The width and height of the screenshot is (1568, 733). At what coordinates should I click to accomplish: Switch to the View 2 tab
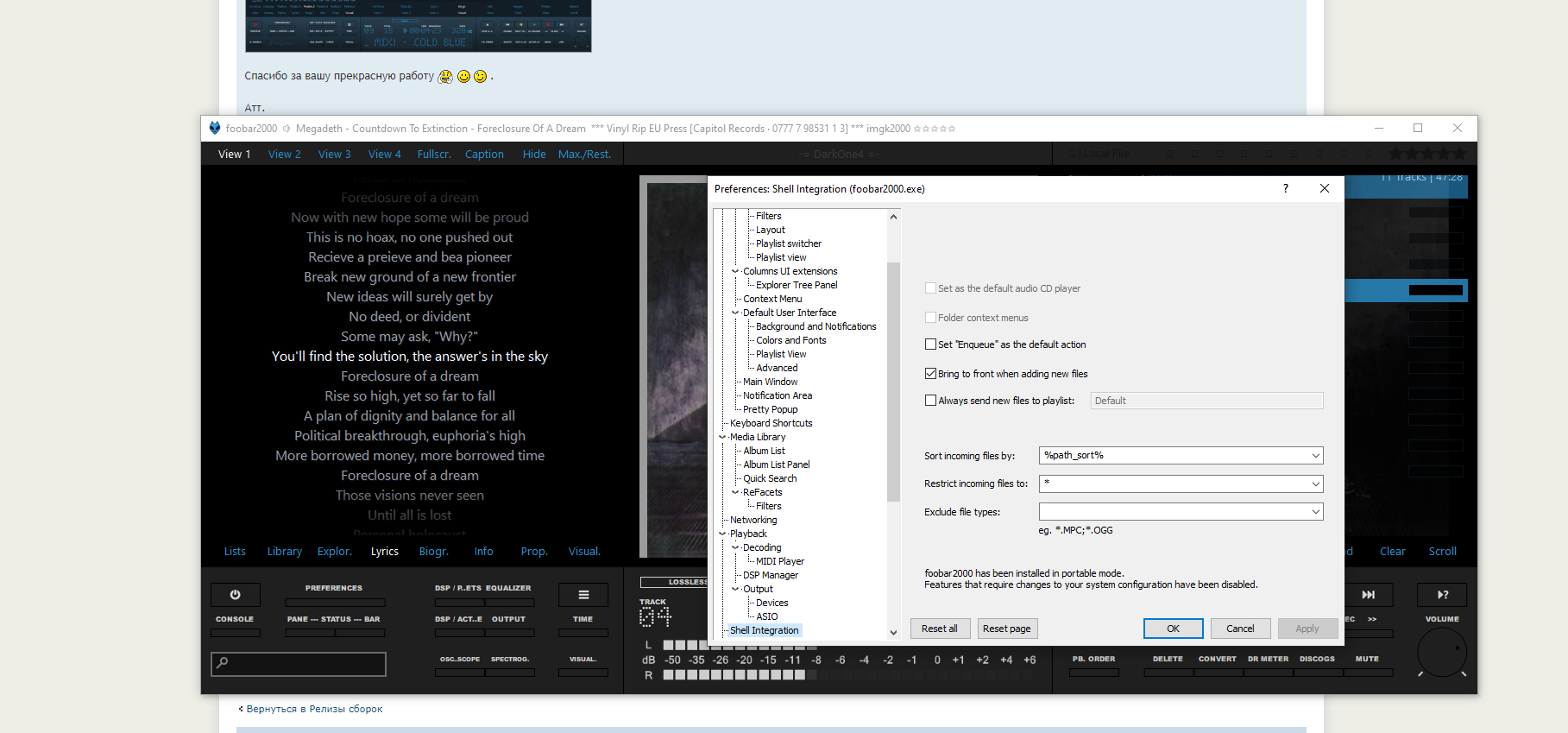(284, 155)
